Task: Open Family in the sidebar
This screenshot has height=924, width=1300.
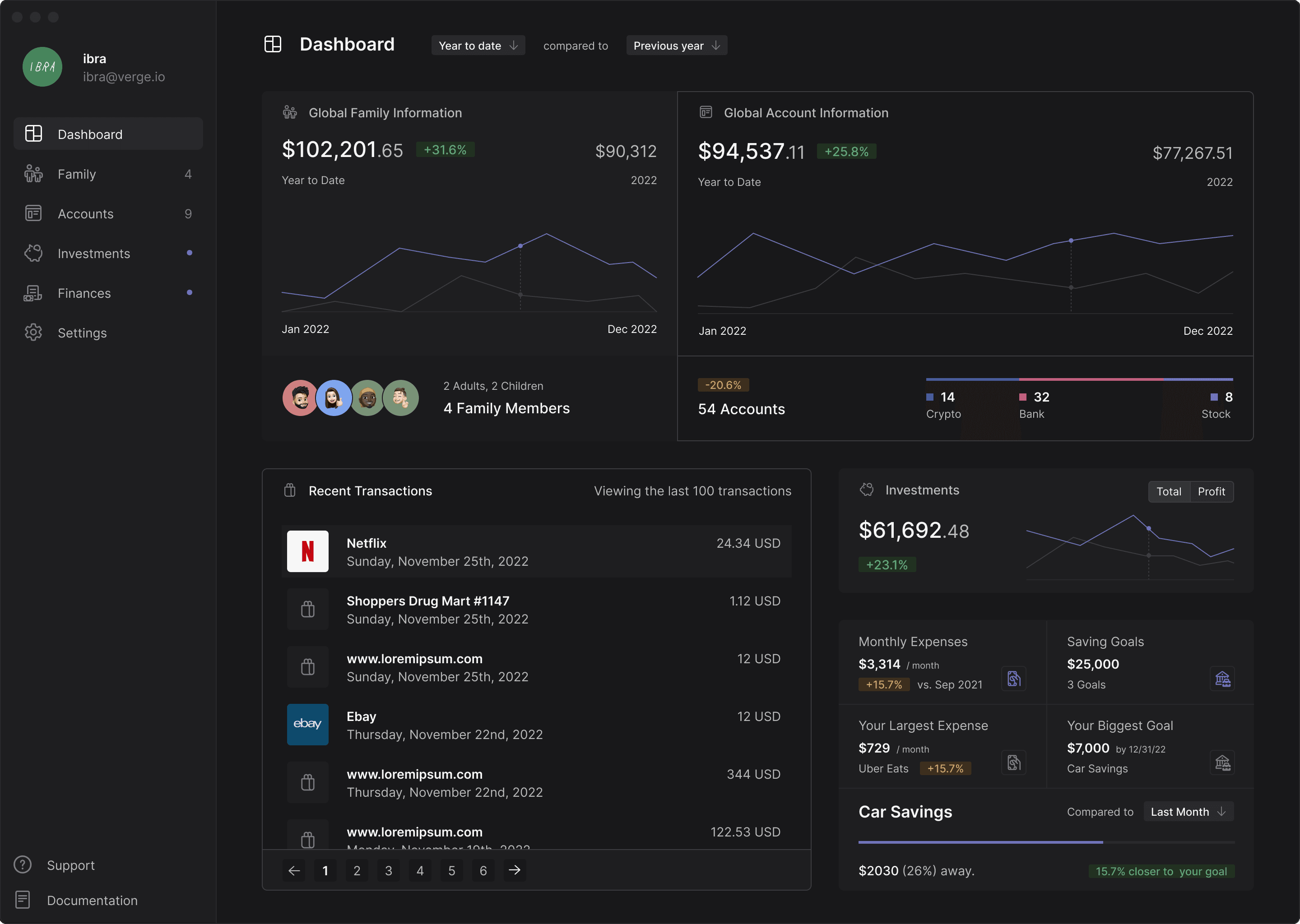Action: (x=108, y=174)
